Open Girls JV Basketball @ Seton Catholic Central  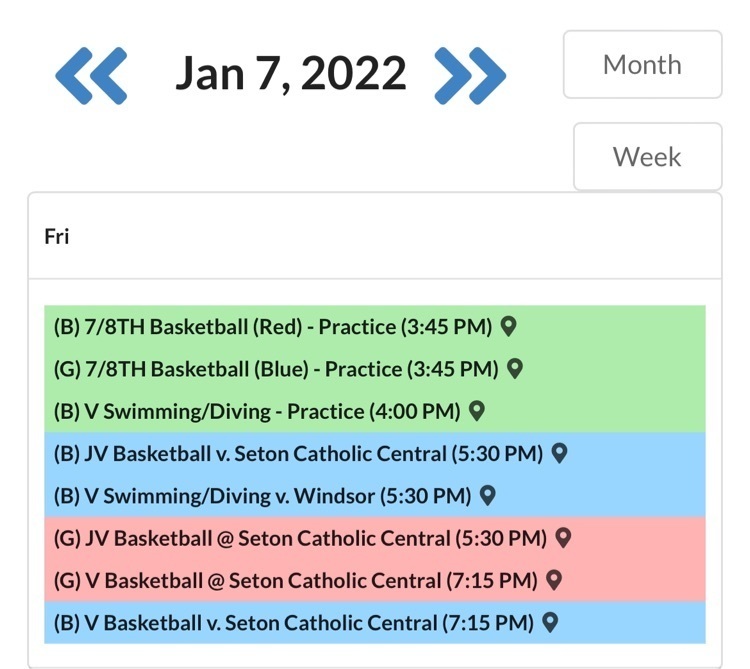[299, 539]
